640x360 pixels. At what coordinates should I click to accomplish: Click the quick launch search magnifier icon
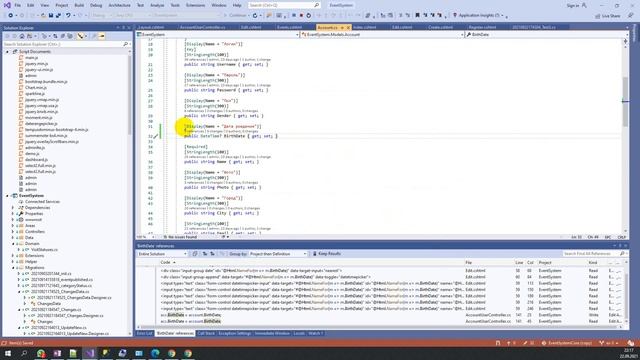tap(316, 5)
